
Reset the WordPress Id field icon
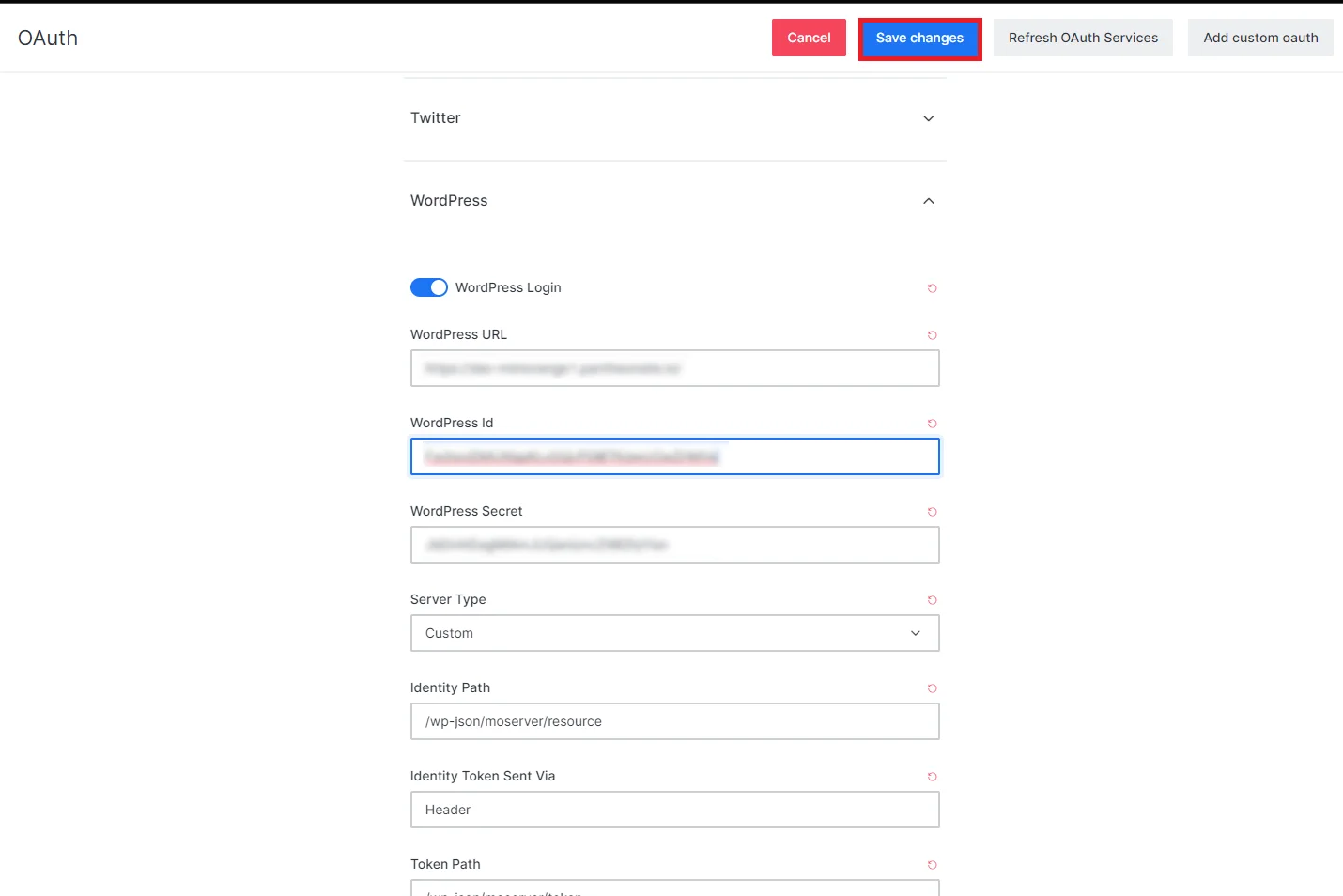(933, 424)
